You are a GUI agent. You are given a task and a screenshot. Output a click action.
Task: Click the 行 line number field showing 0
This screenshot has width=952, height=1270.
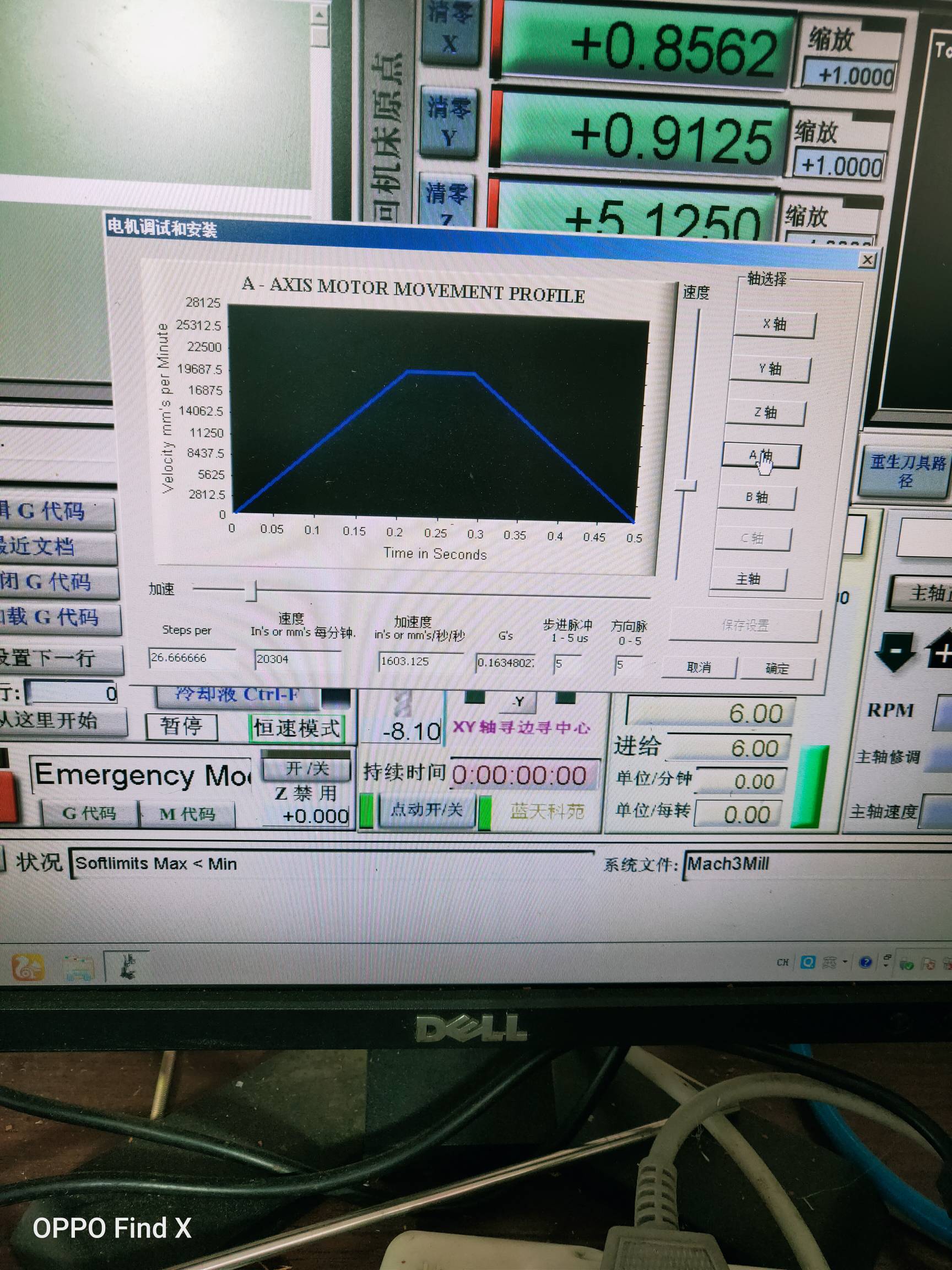[72, 693]
